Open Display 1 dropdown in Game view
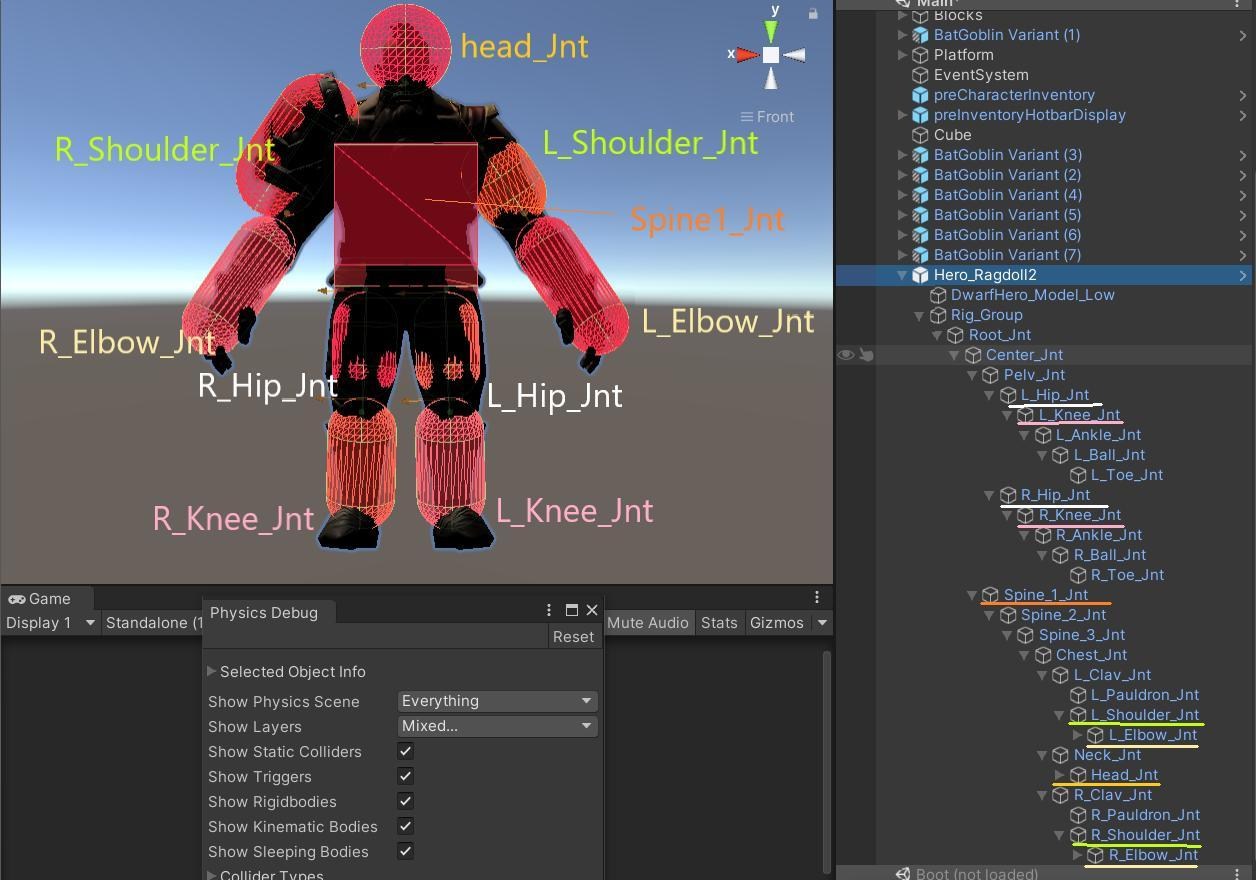Image resolution: width=1256 pixels, height=880 pixels. tap(50, 623)
